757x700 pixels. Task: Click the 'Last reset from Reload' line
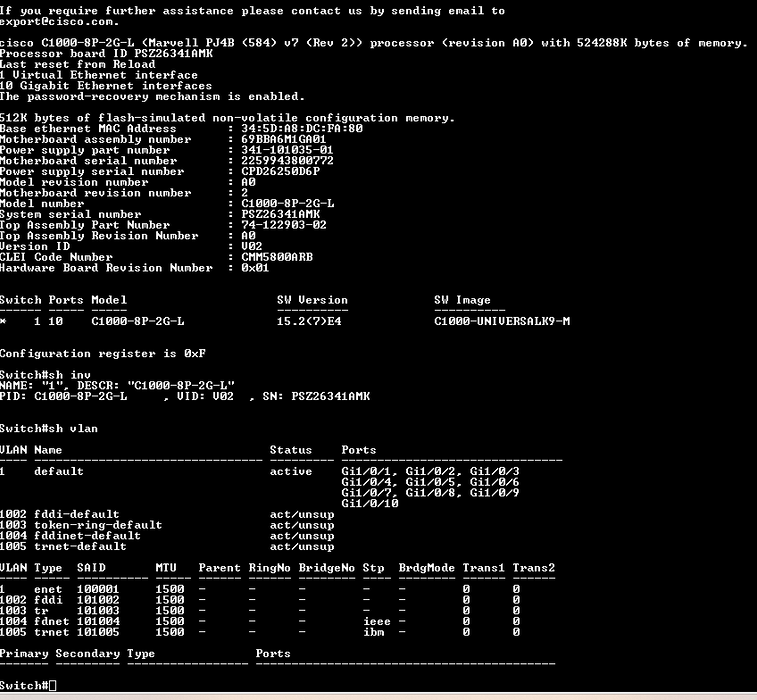point(78,64)
